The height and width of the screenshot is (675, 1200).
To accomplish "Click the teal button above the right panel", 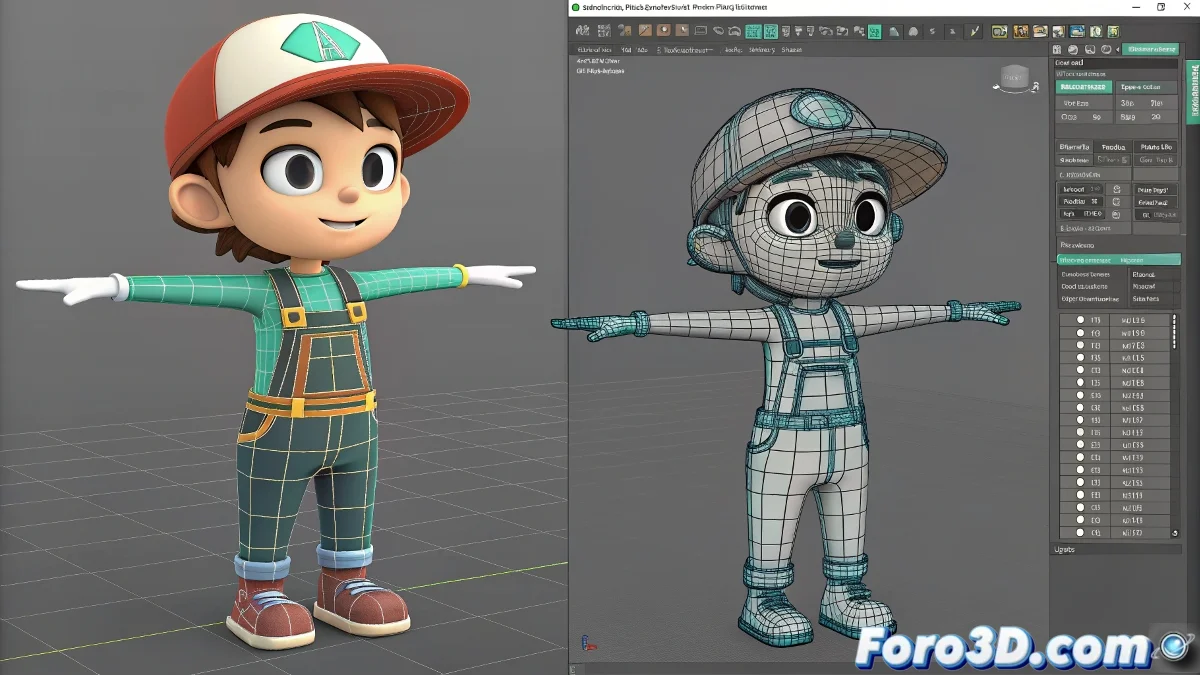I will coord(1149,49).
